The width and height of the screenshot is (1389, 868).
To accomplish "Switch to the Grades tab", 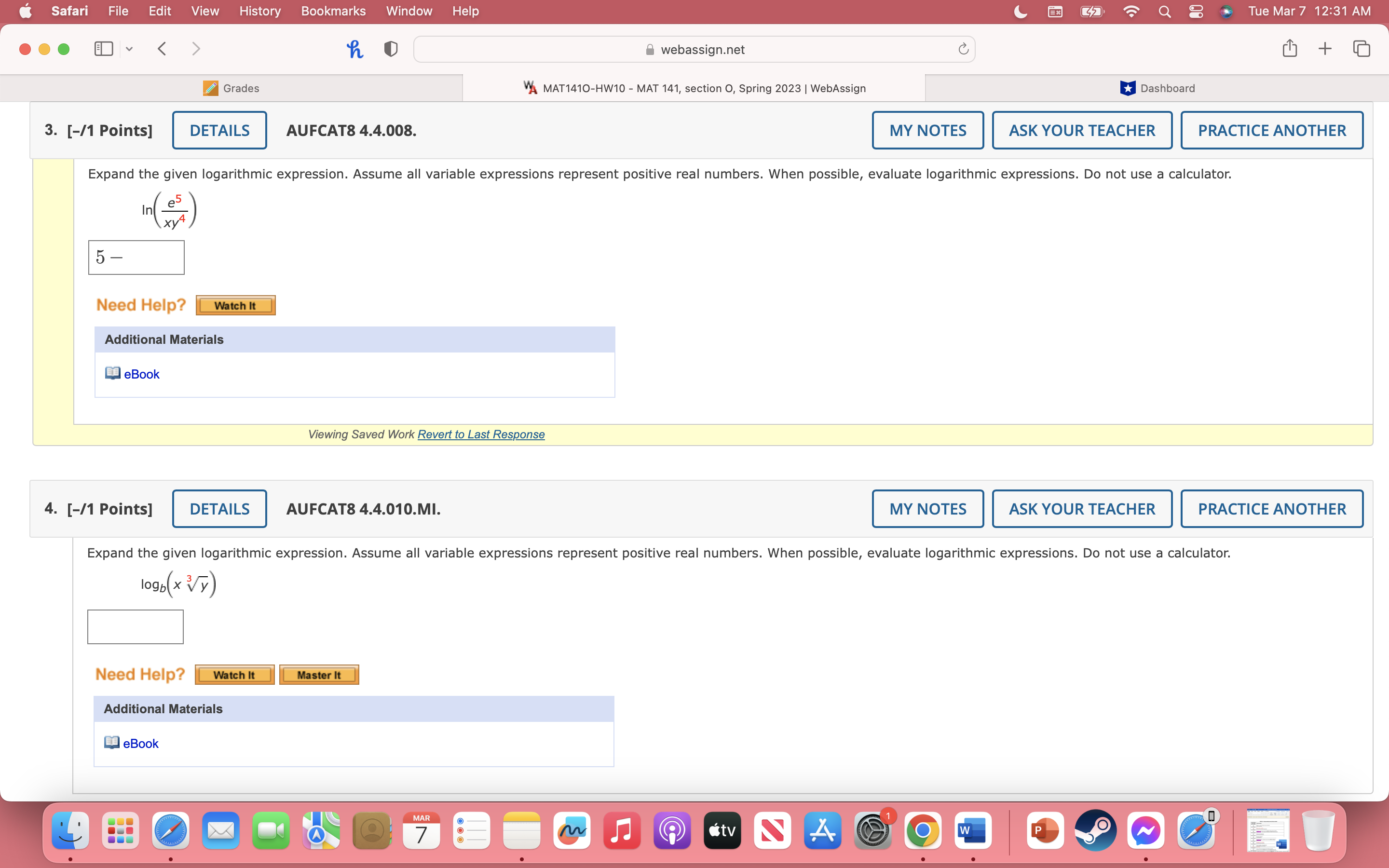I will (232, 88).
